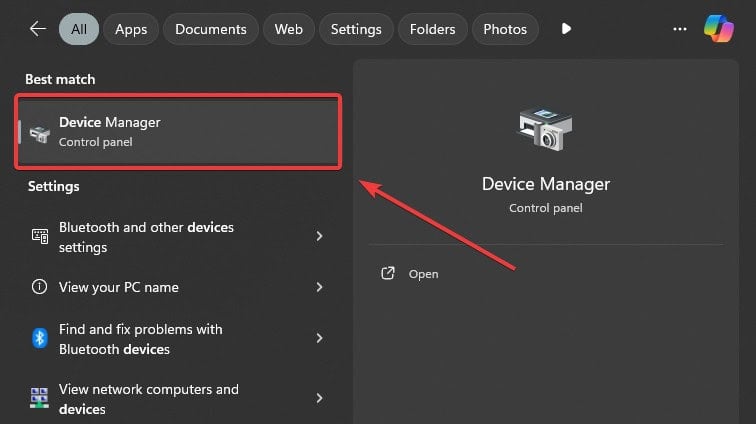This screenshot has width=756, height=424.
Task: Select Find and fix problems with Bluetooth devices
Action: tap(178, 339)
